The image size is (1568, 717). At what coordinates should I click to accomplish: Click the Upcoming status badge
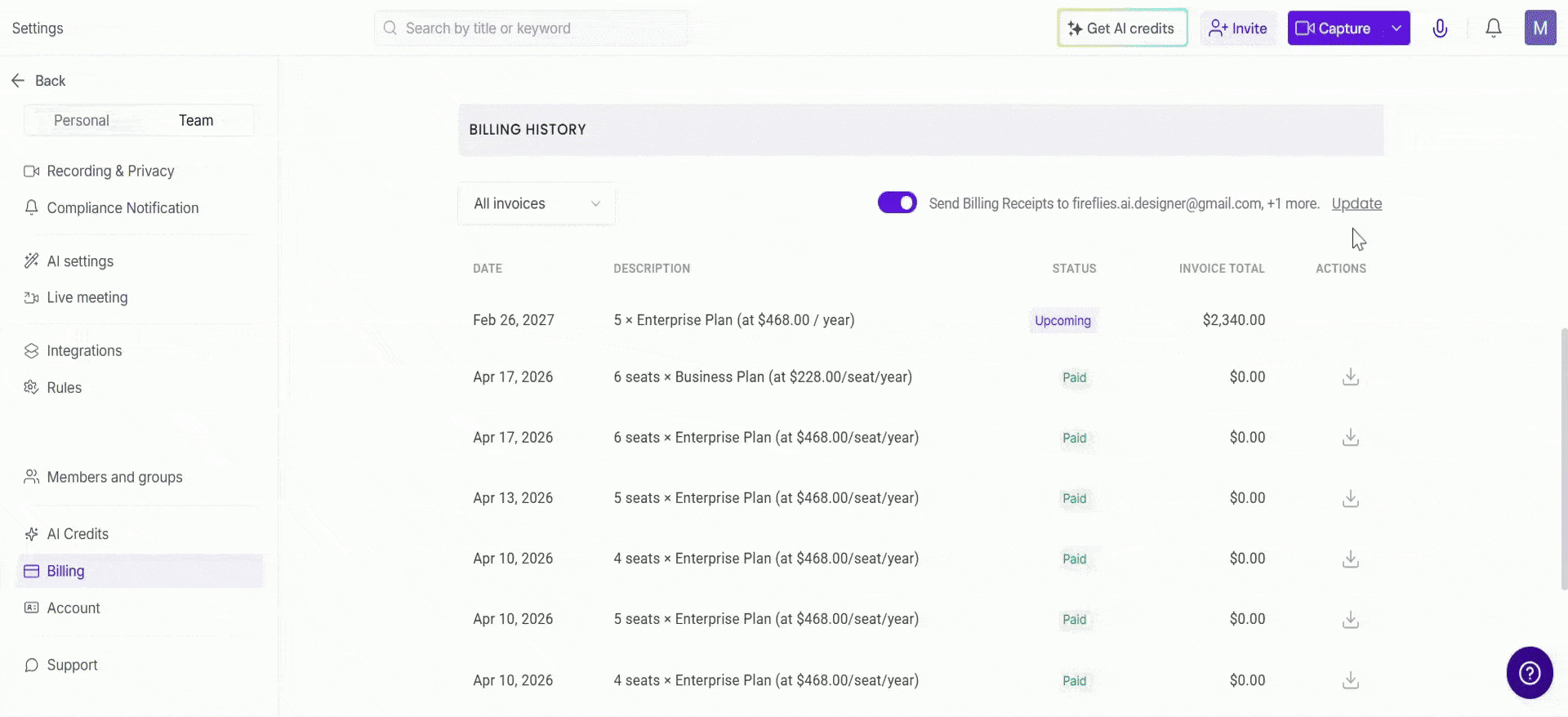(x=1062, y=320)
